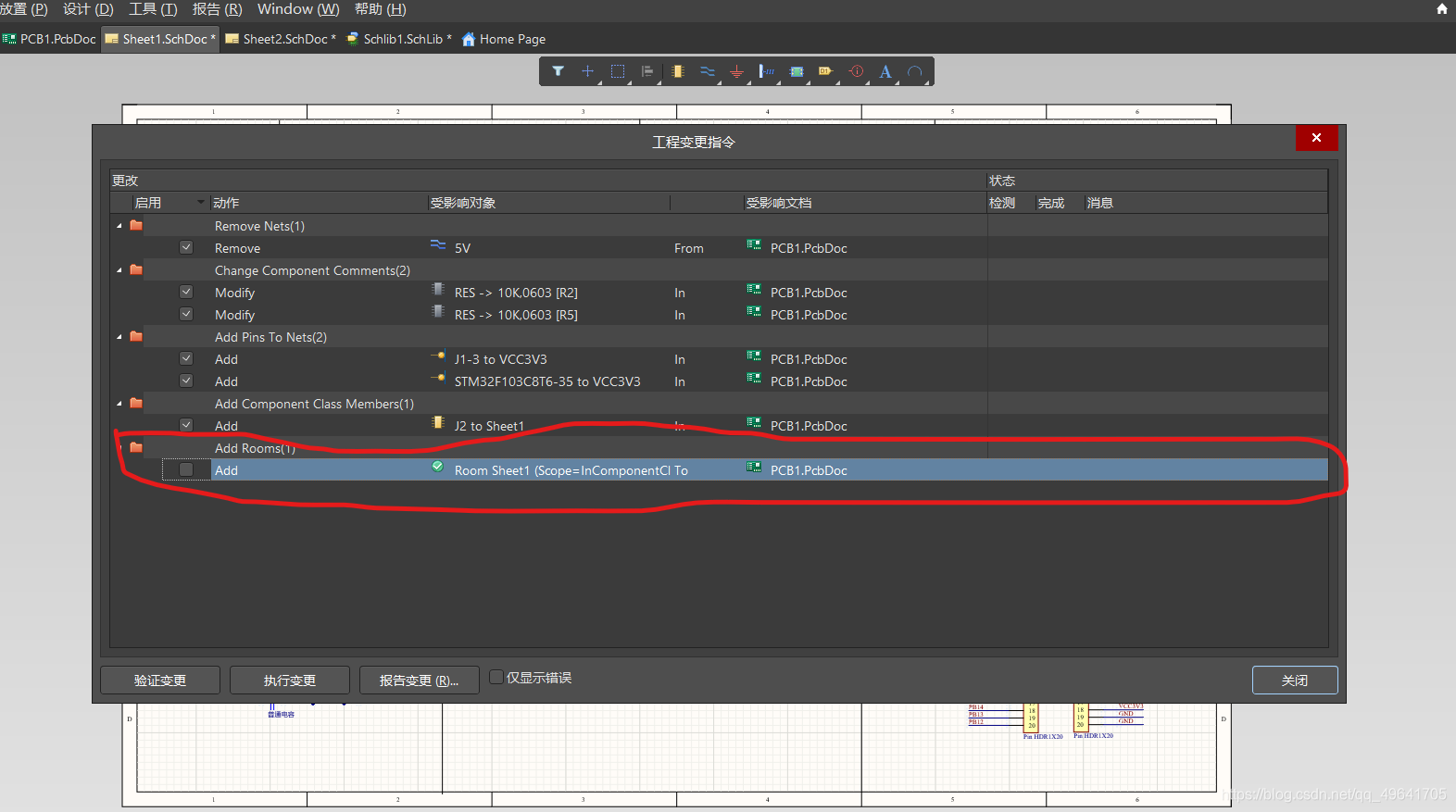Collapse Add Component Class Members(1) group
Viewport: 1456px width, 812px height.
(119, 404)
